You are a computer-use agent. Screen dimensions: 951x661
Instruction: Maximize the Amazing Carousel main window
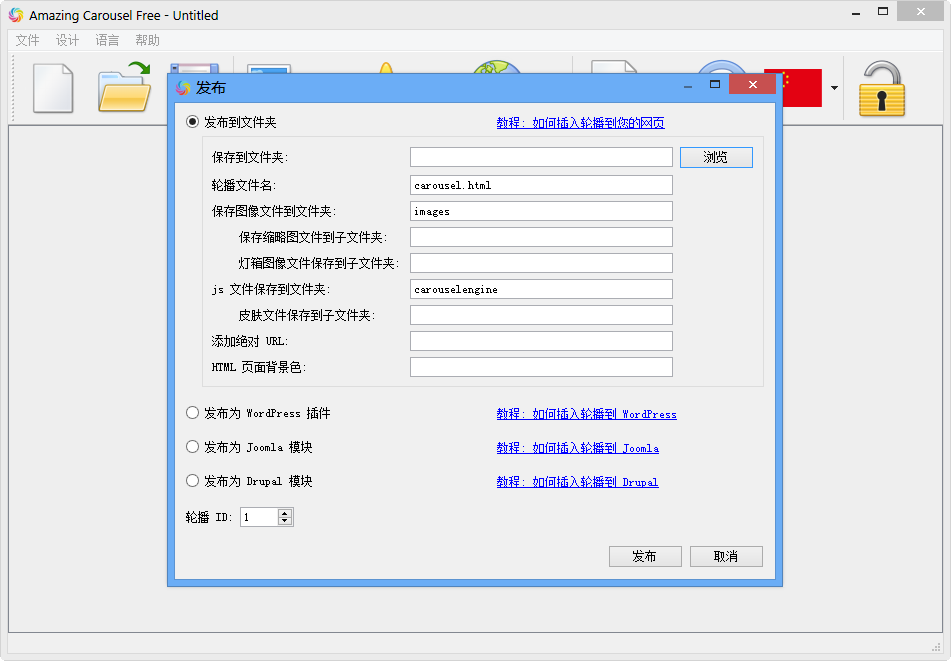click(x=883, y=12)
